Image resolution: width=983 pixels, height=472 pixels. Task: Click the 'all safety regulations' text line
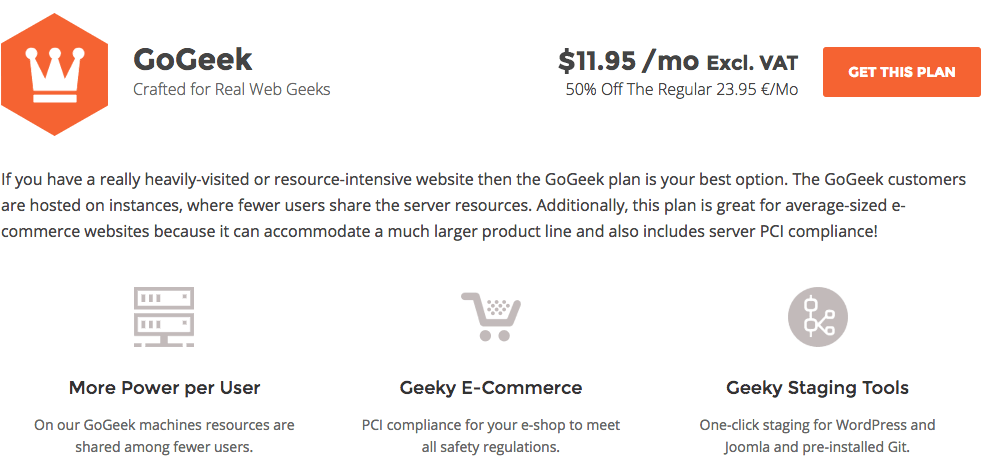pyautogui.click(x=490, y=447)
